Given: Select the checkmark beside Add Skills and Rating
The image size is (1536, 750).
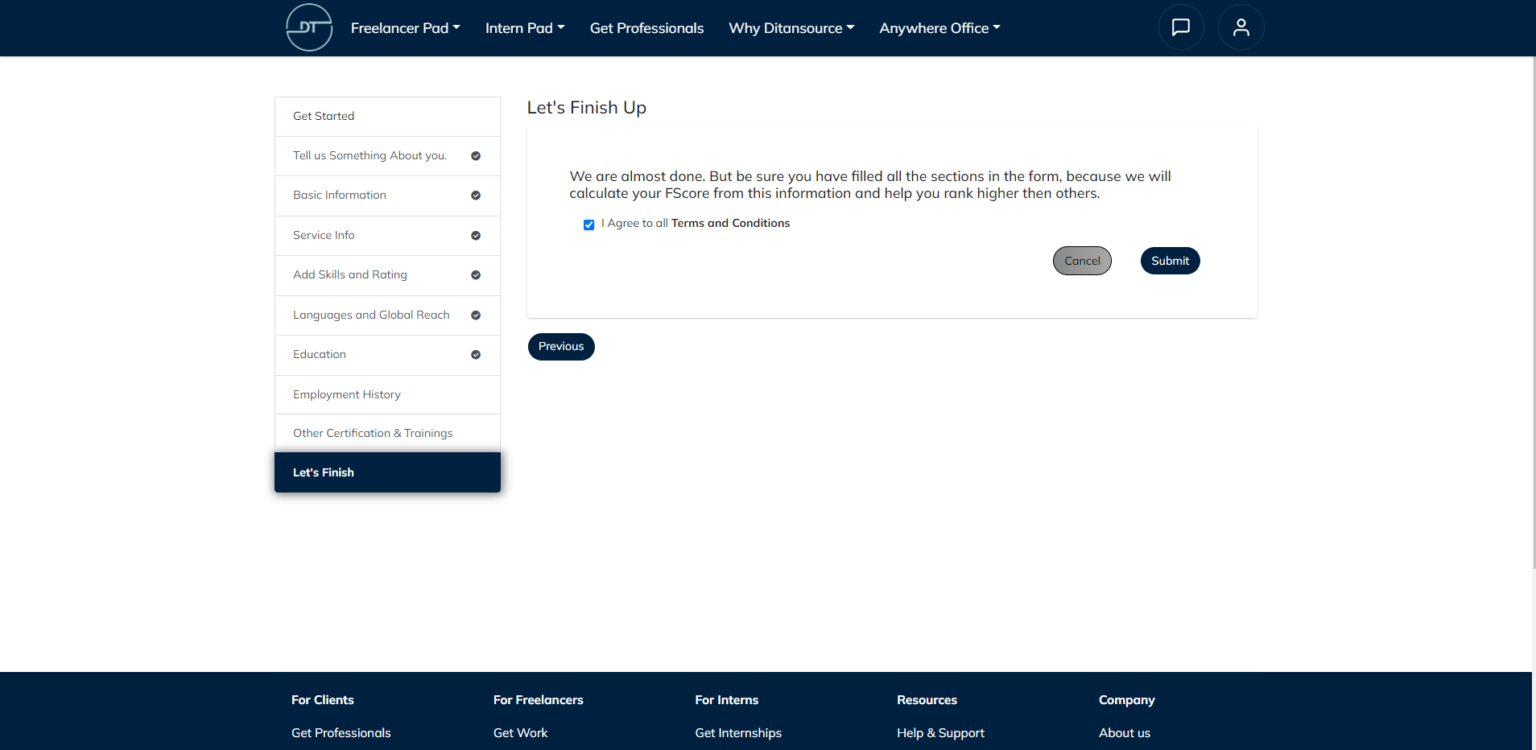Looking at the screenshot, I should (475, 274).
